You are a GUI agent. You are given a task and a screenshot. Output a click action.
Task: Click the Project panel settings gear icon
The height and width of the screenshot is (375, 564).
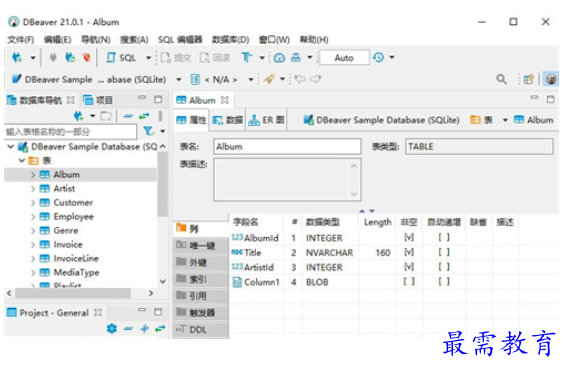point(112,328)
